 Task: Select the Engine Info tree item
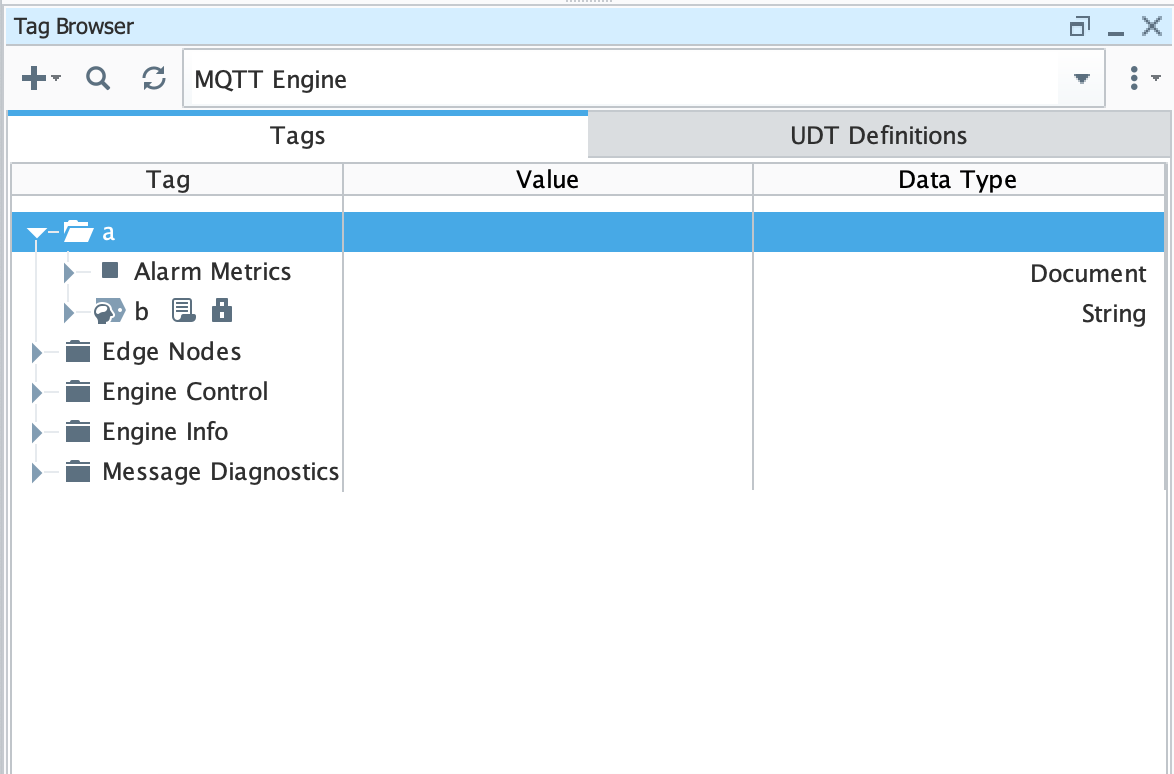pos(165,432)
